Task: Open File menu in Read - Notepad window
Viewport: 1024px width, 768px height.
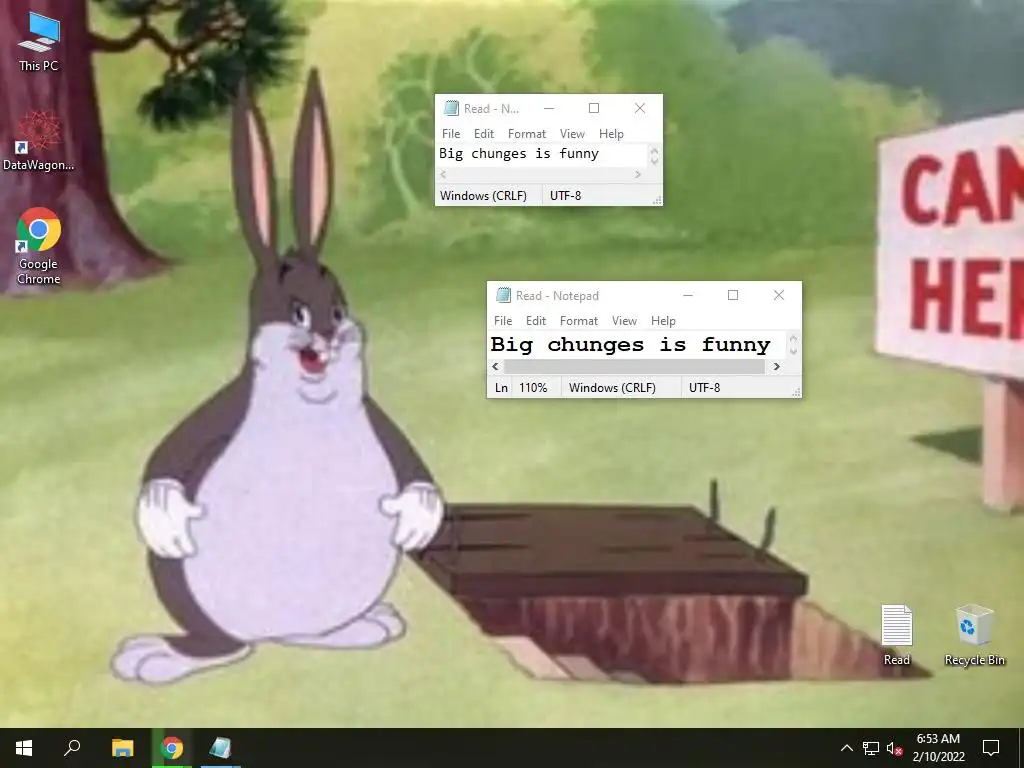Action: [x=503, y=321]
